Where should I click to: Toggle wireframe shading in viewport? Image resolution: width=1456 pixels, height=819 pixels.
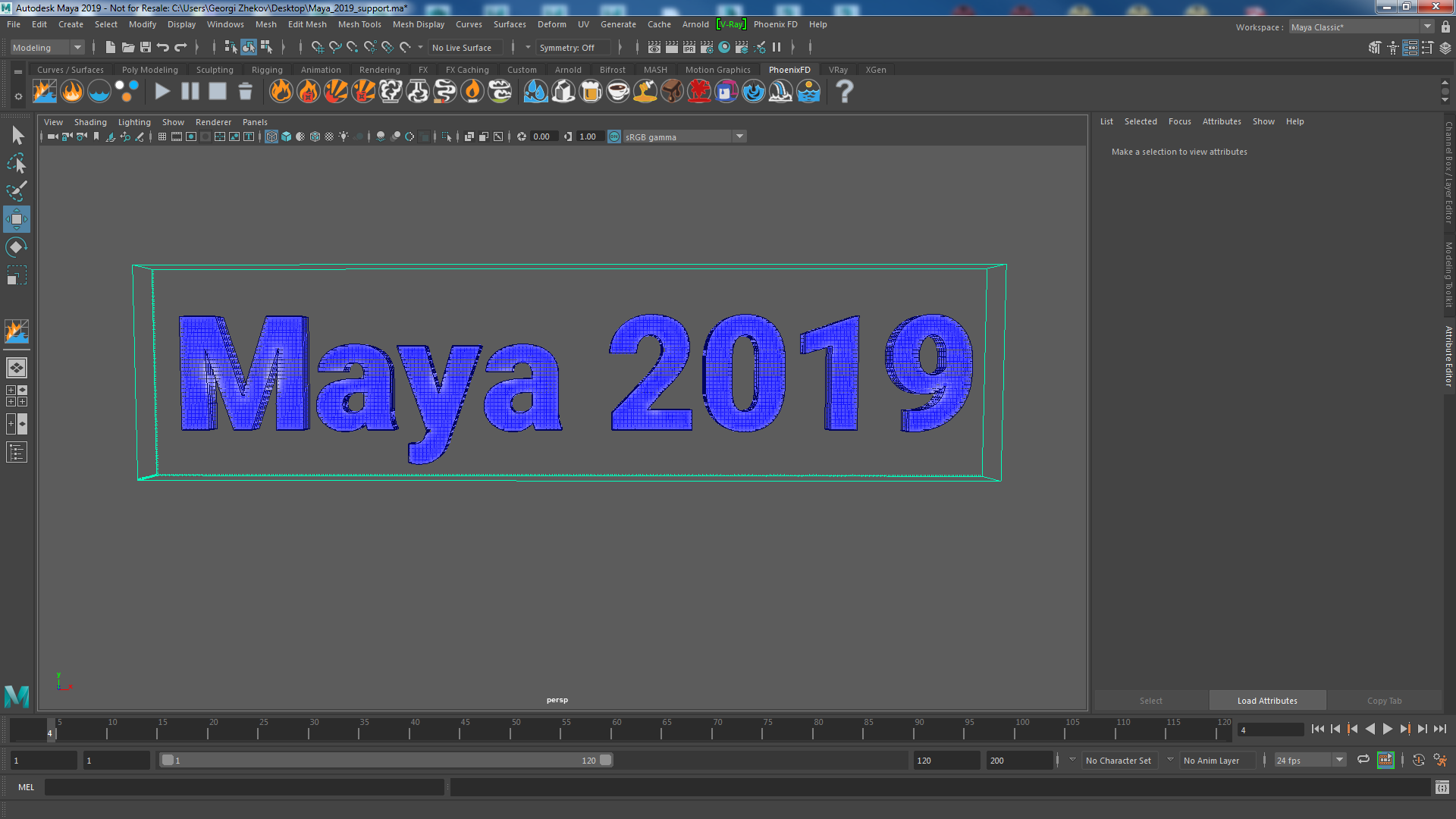point(271,136)
